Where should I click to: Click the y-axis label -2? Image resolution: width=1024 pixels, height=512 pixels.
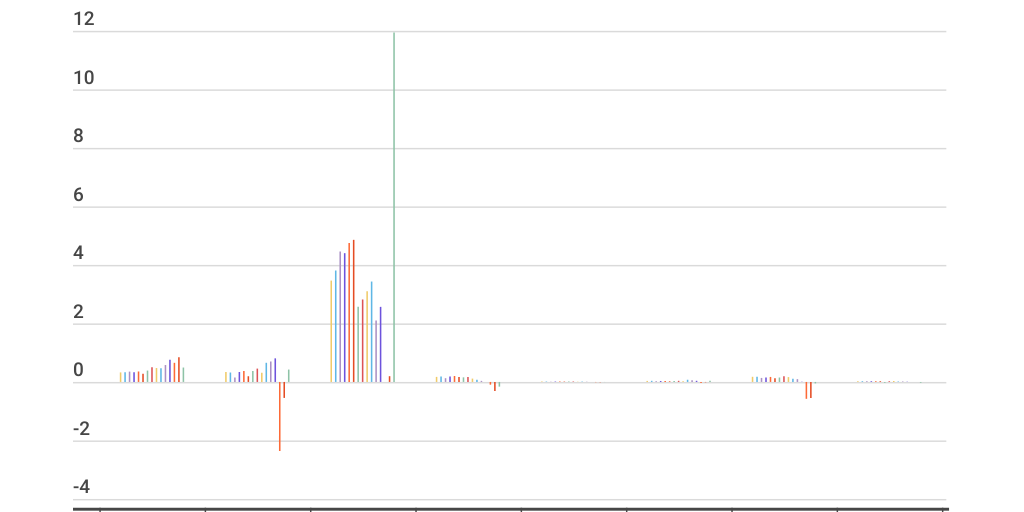[82, 429]
